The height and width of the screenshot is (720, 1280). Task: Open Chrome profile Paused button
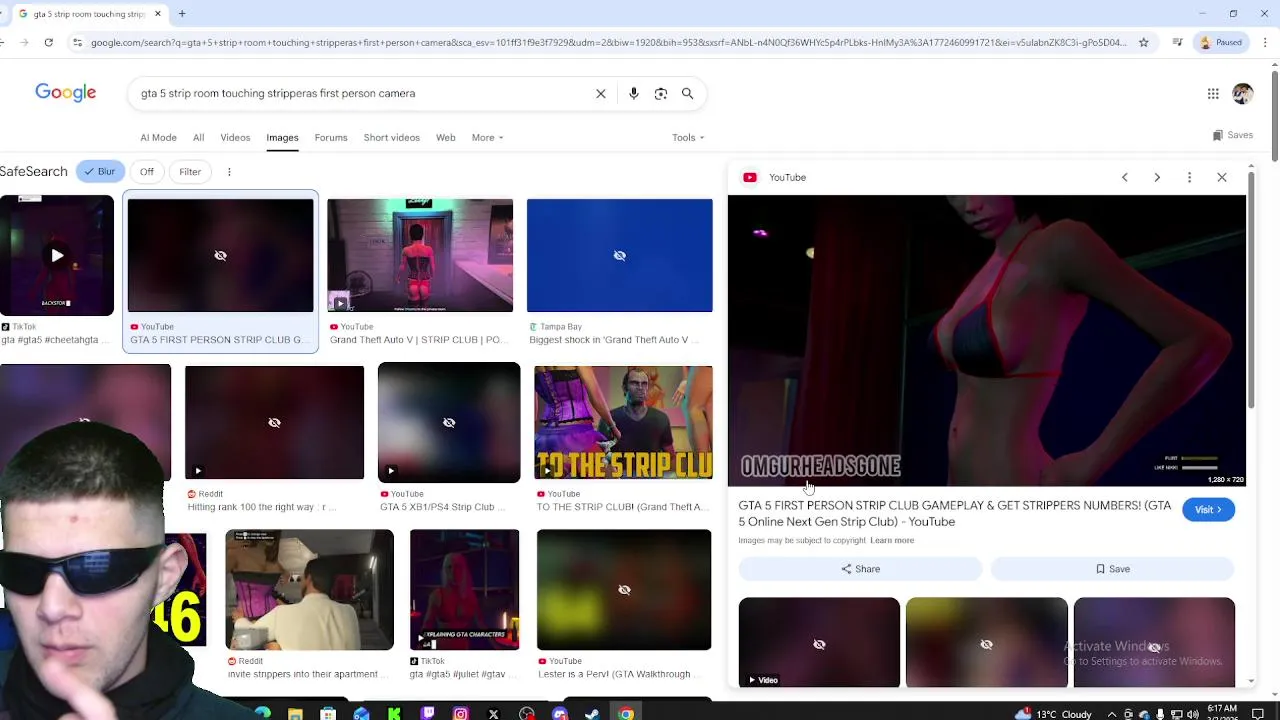(x=1221, y=42)
